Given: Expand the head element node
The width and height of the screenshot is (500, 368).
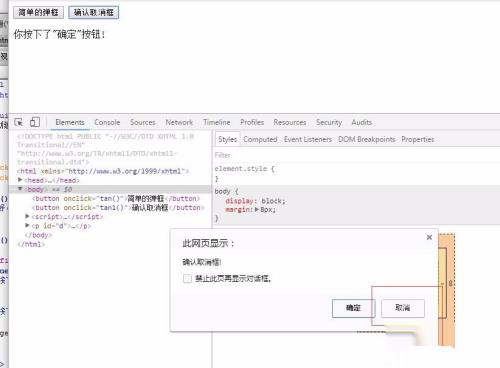Looking at the screenshot, I should 20,180.
